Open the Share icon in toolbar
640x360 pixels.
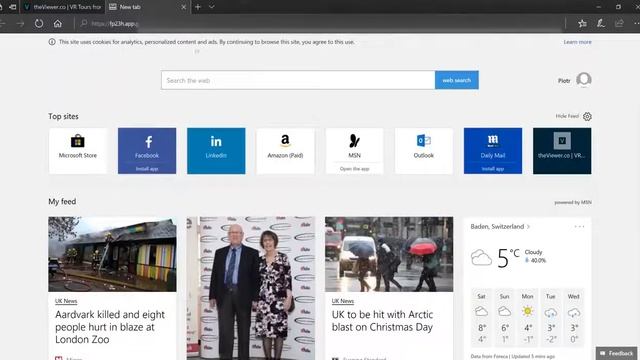pyautogui.click(x=619, y=23)
